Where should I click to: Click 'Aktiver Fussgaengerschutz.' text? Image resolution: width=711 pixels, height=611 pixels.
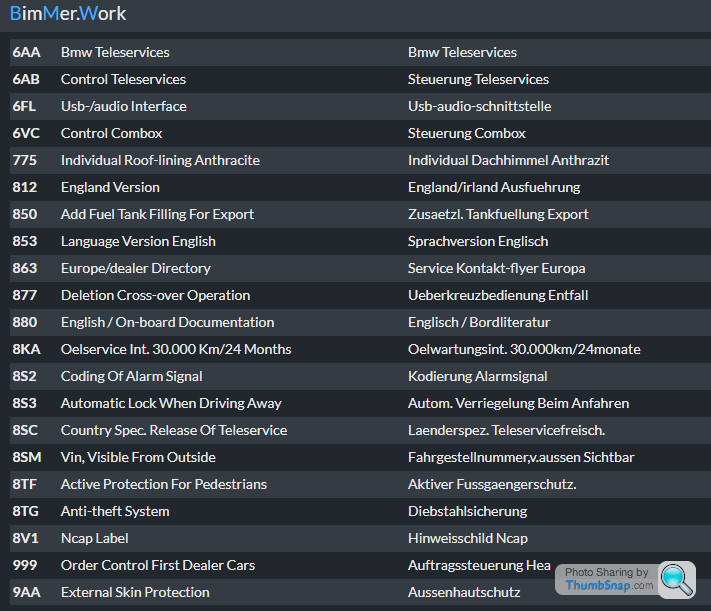(x=492, y=484)
